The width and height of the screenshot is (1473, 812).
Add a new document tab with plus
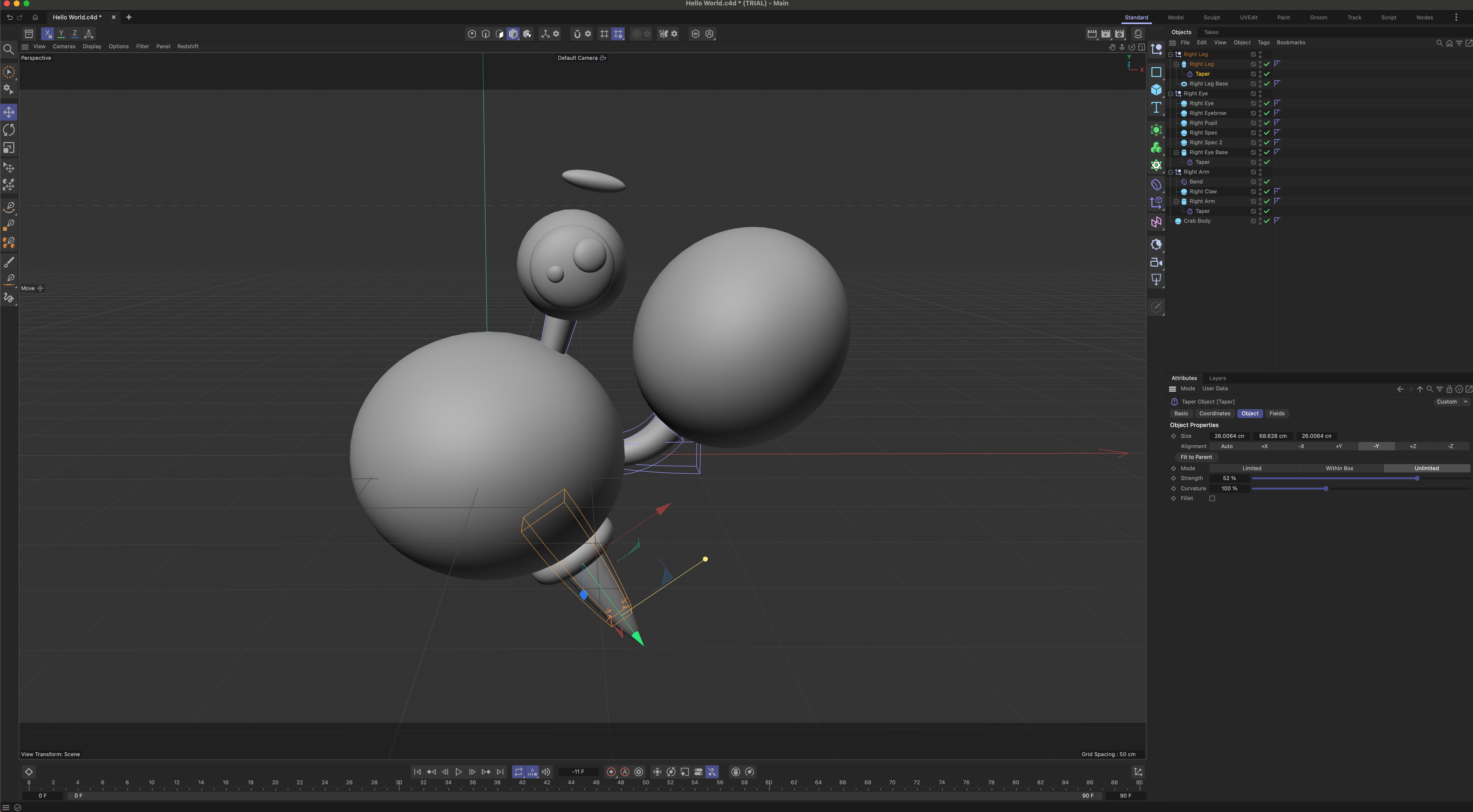[129, 17]
